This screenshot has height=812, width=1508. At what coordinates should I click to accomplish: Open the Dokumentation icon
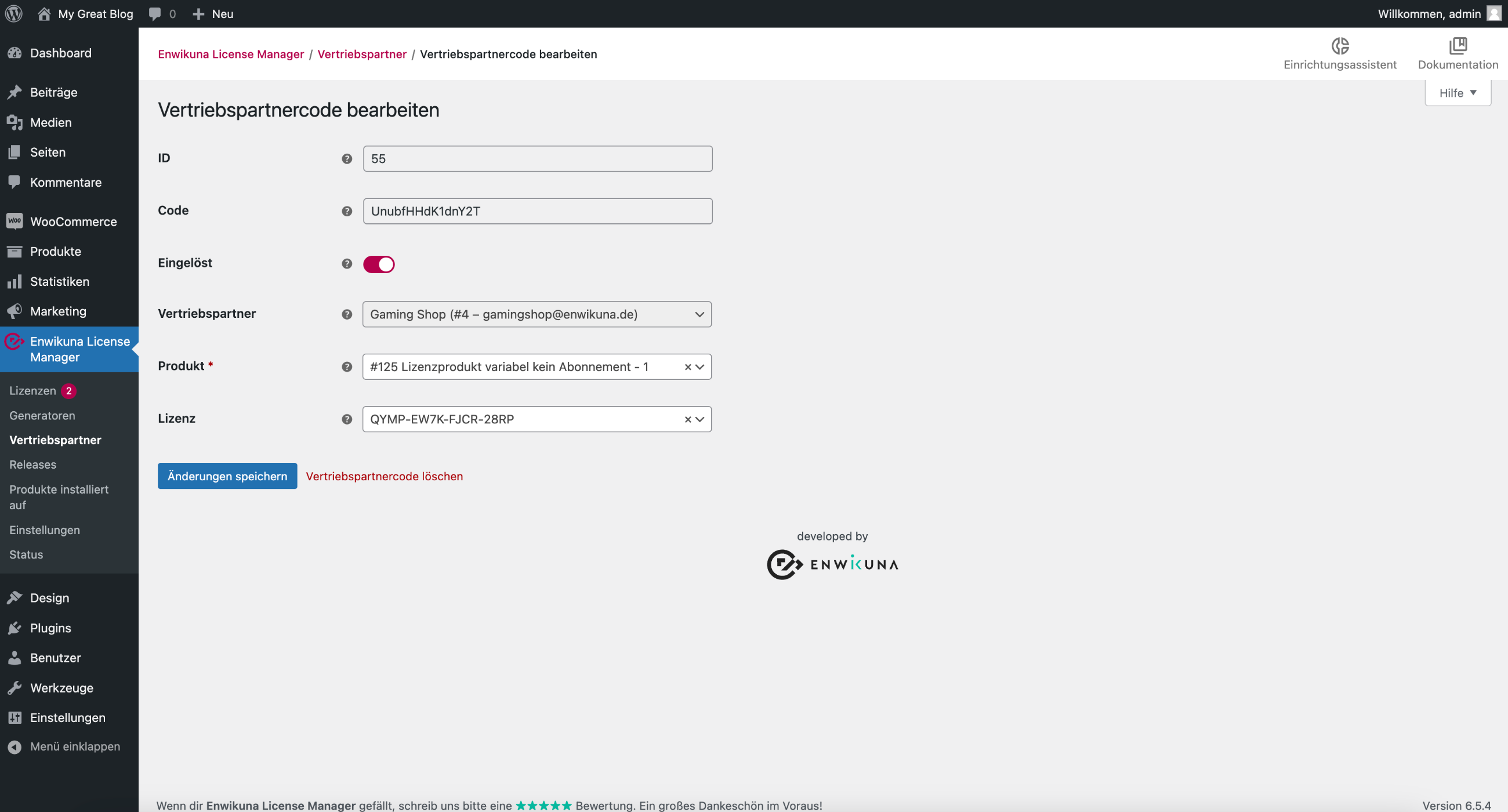[x=1458, y=46]
